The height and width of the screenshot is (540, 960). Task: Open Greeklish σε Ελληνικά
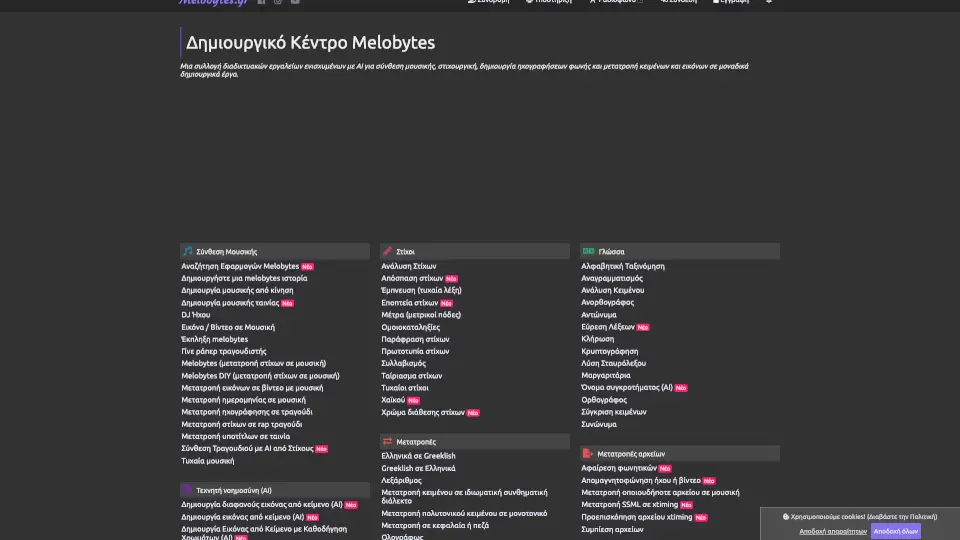pos(418,468)
